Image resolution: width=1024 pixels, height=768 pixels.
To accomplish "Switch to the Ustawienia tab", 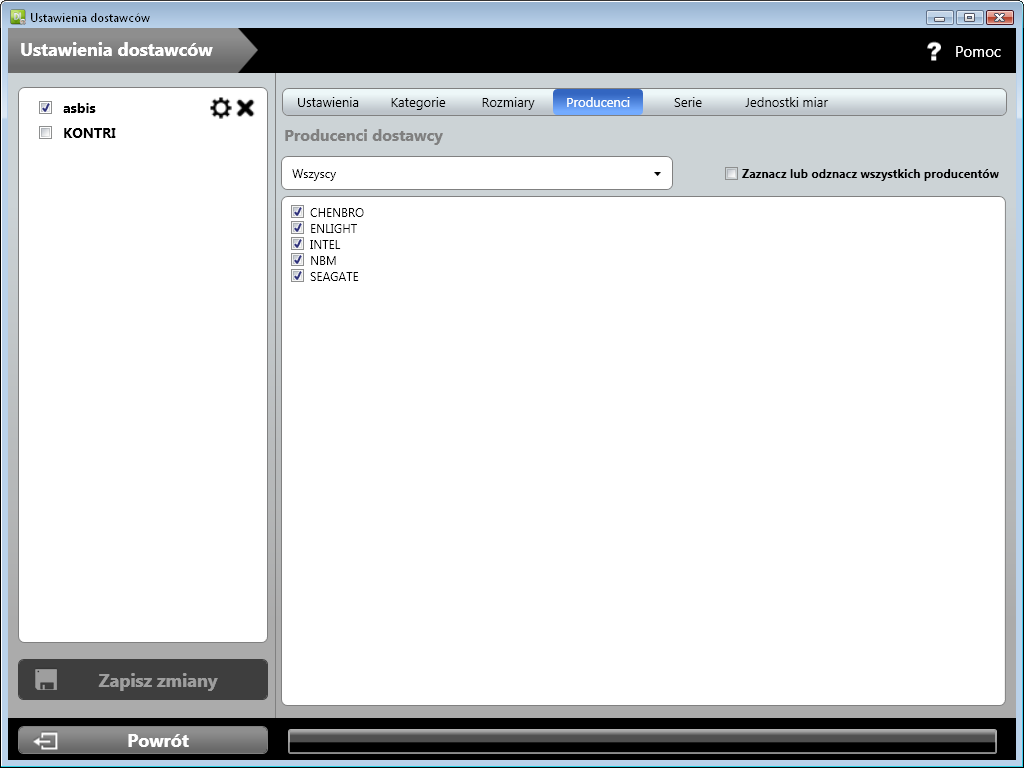I will (328, 103).
